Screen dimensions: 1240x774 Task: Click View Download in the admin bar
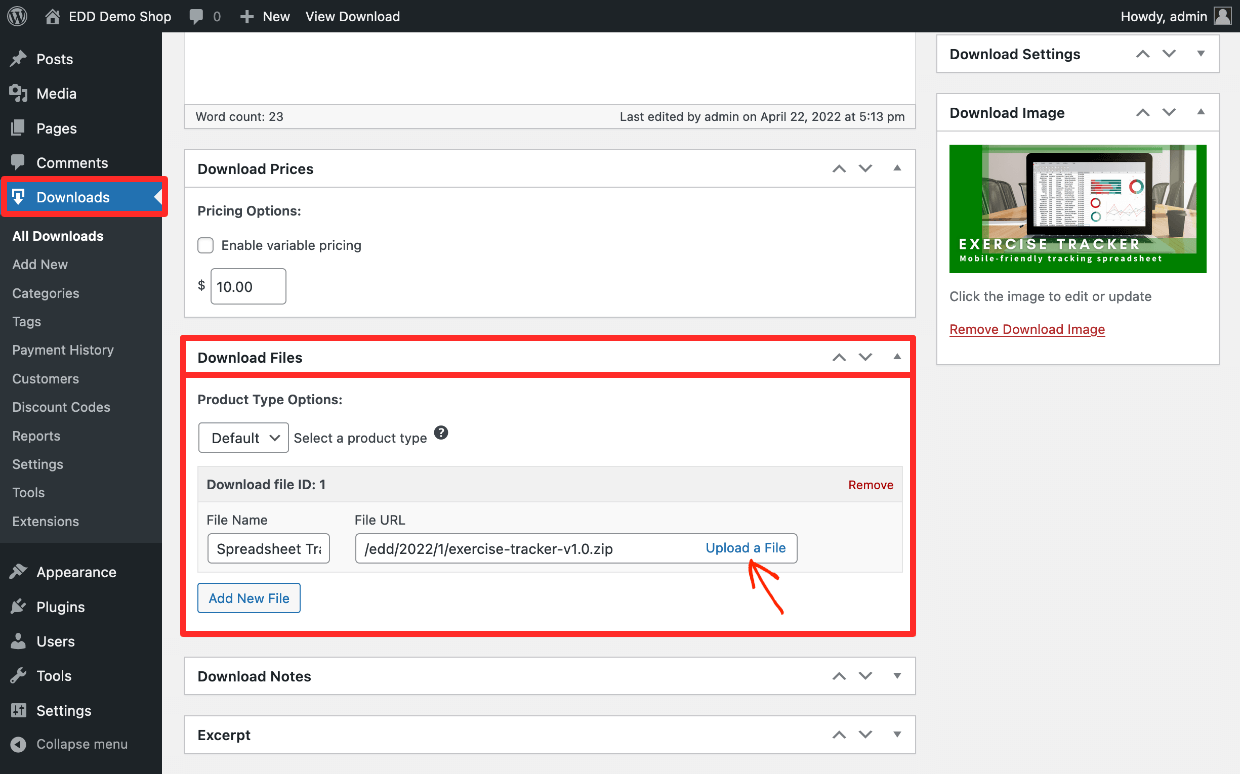[352, 16]
